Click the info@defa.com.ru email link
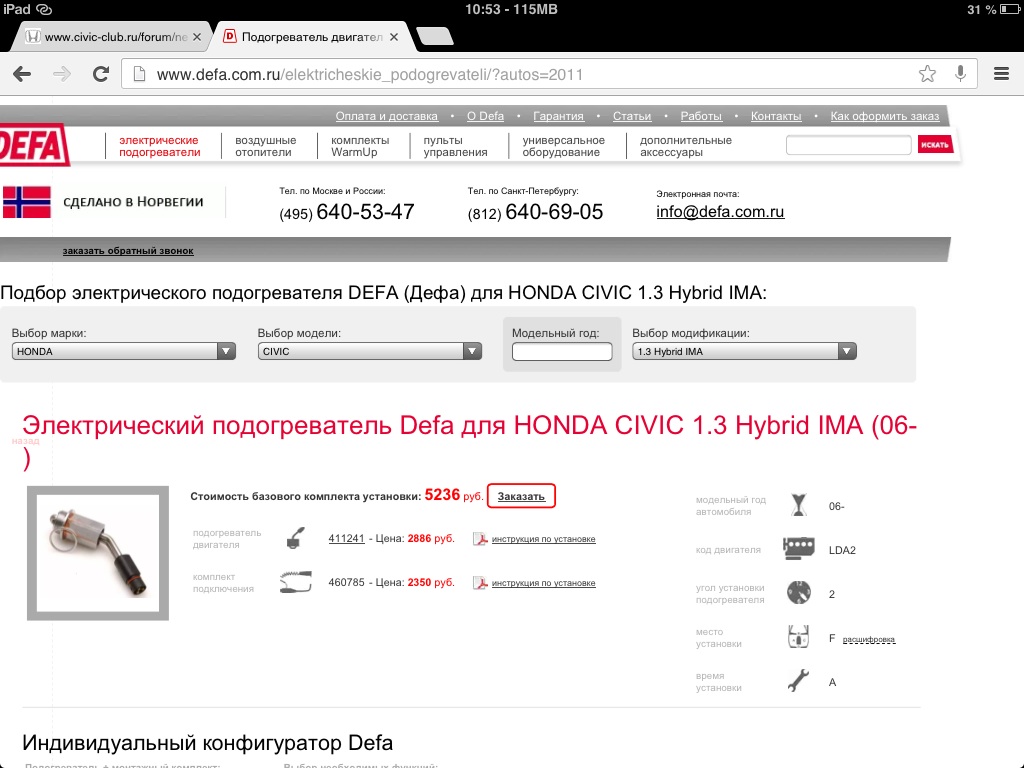Image resolution: width=1024 pixels, height=768 pixels. [x=720, y=212]
